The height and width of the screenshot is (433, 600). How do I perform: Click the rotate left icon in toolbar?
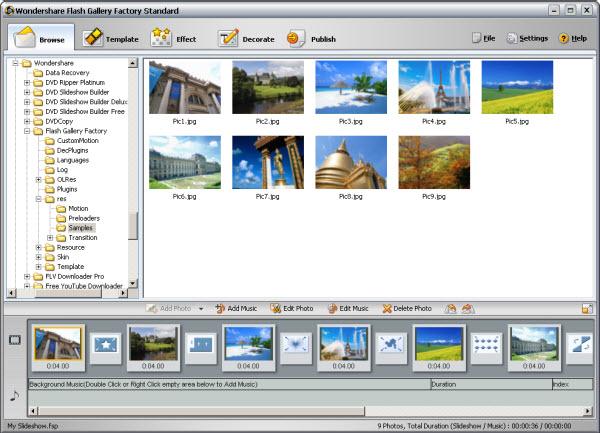[x=451, y=308]
